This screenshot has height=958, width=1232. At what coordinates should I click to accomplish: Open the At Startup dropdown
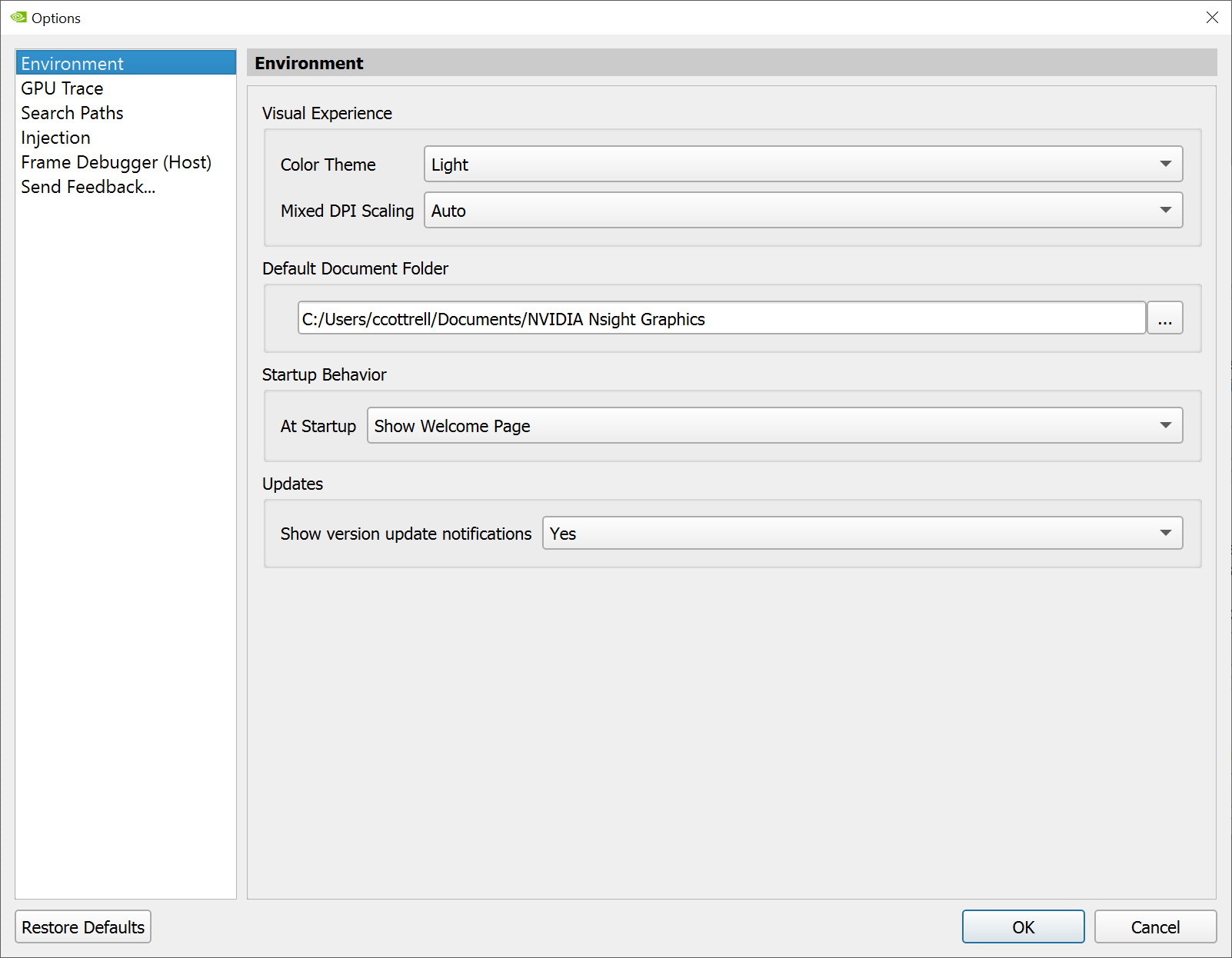click(x=775, y=425)
